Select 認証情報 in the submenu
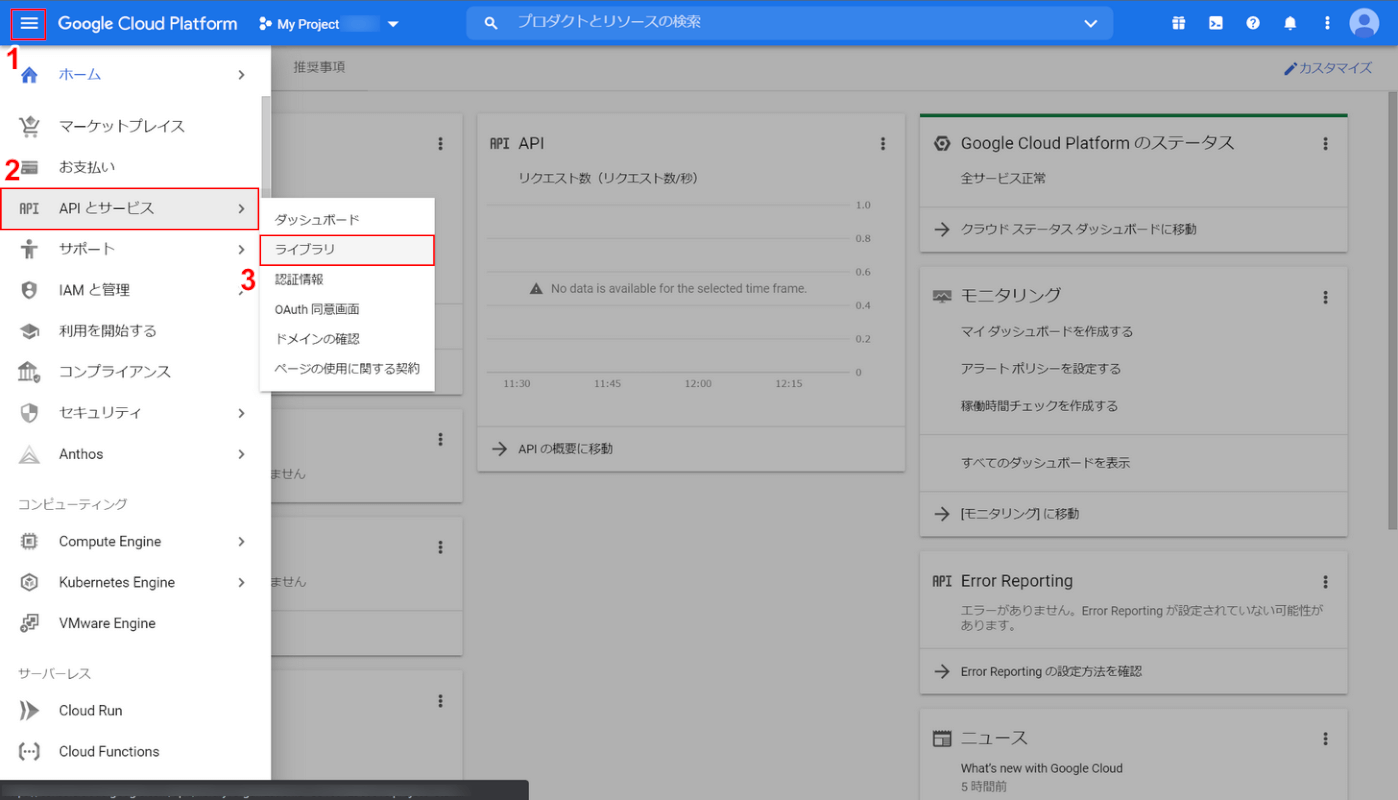Image resolution: width=1398 pixels, height=800 pixels. [347, 280]
